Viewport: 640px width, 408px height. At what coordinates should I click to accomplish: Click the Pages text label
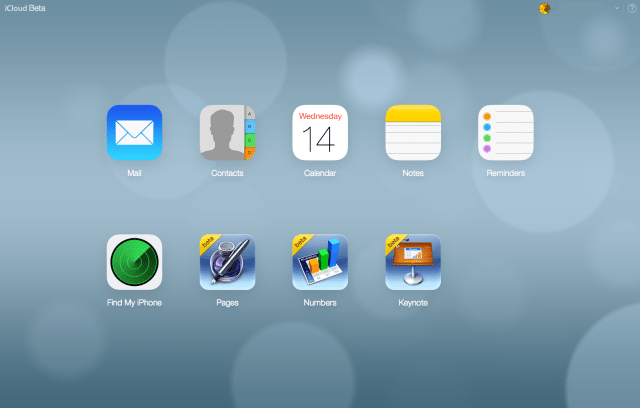coord(227,302)
